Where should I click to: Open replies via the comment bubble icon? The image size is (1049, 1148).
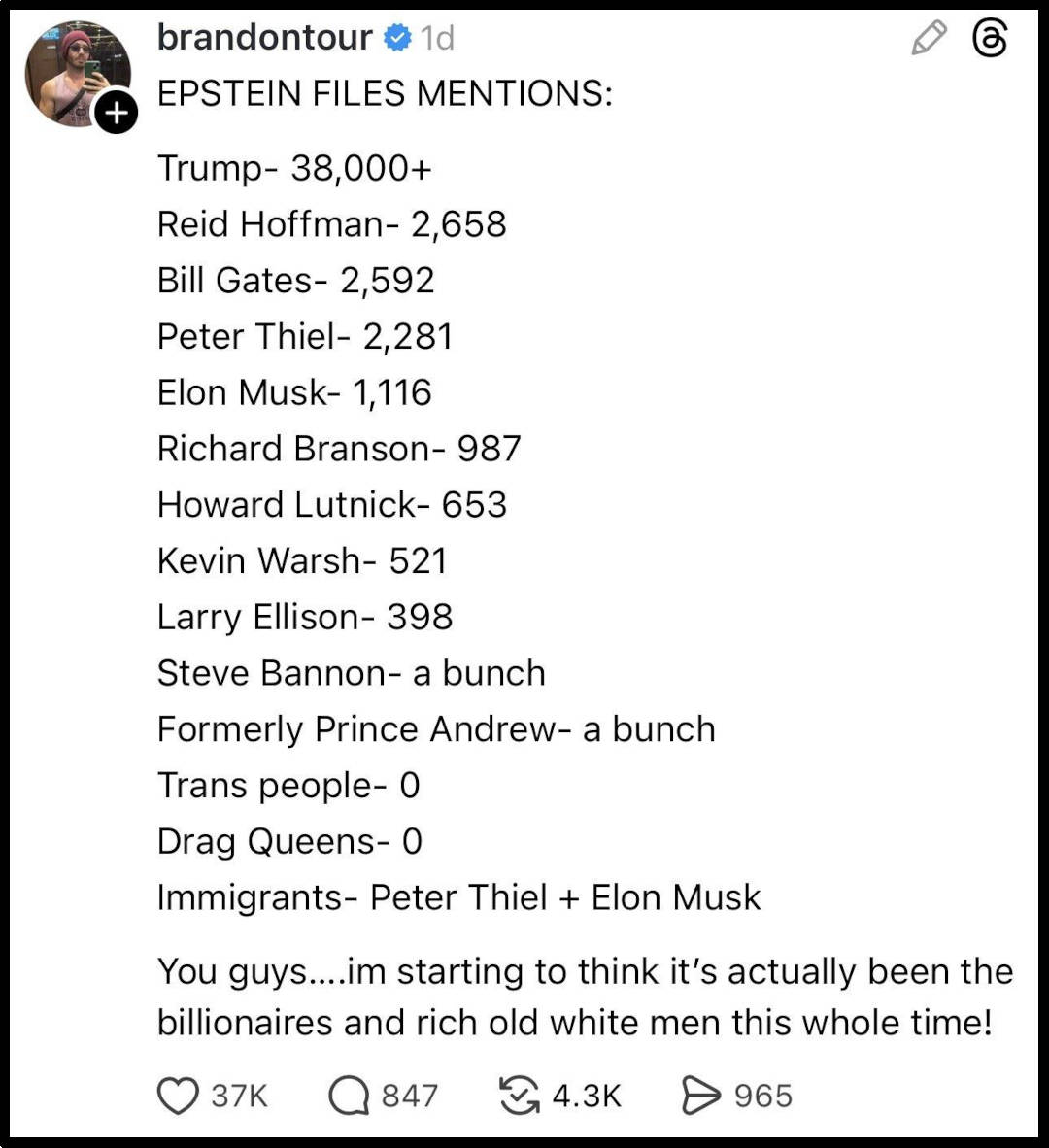point(350,1096)
